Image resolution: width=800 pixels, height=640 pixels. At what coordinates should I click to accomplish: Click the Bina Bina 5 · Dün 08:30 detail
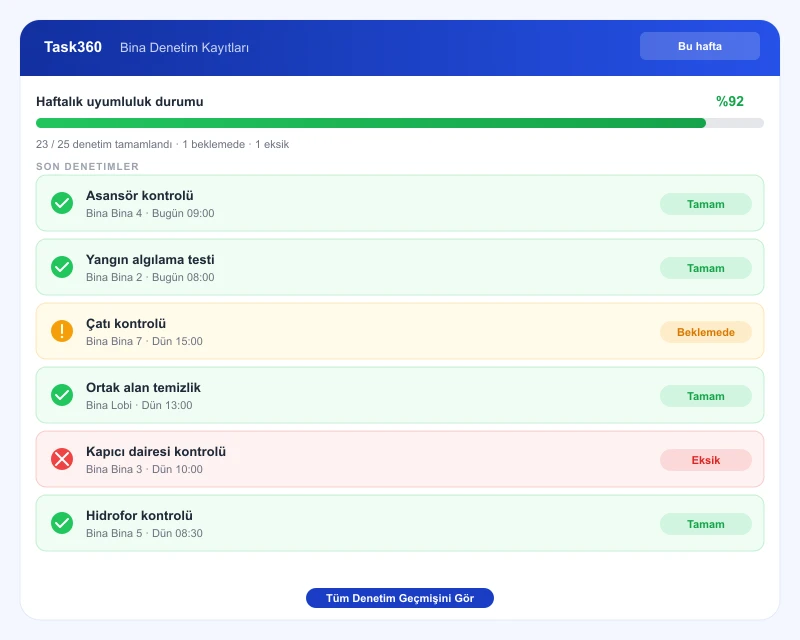(144, 533)
